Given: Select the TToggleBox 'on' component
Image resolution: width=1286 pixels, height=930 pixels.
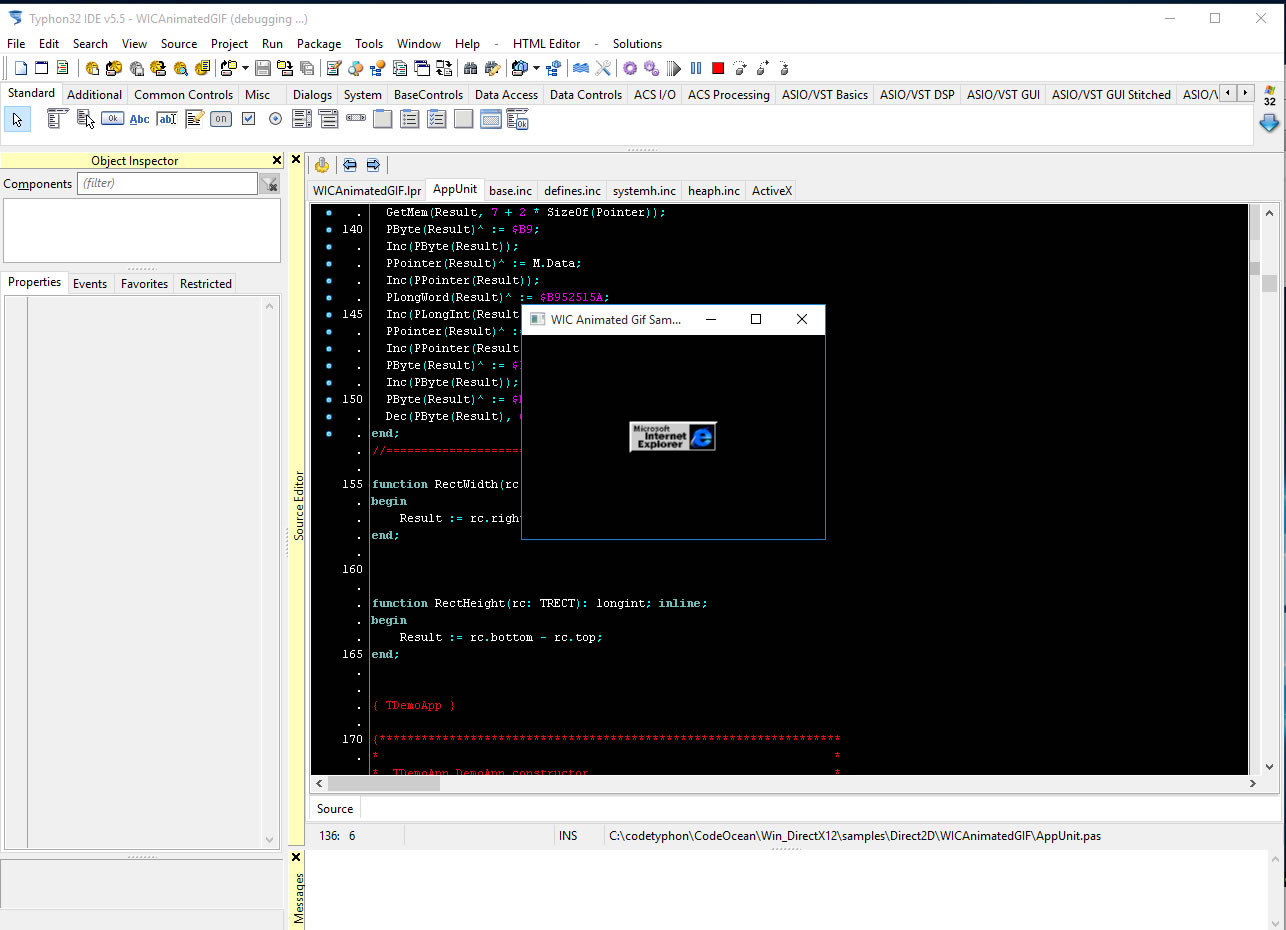Looking at the screenshot, I should [221, 119].
